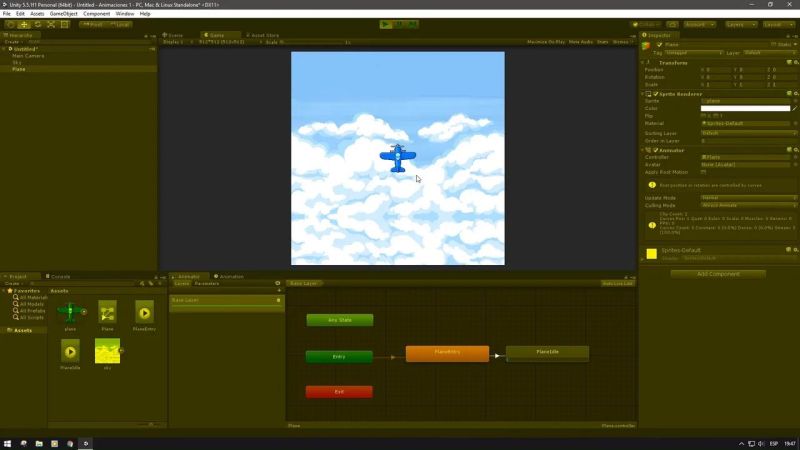This screenshot has width=800, height=450.
Task: Add new animator layer plus icon
Action: [279, 290]
